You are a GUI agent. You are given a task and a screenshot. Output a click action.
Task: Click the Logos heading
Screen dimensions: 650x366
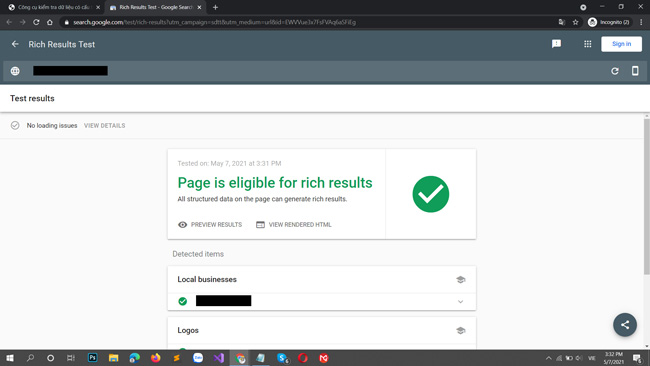click(188, 330)
